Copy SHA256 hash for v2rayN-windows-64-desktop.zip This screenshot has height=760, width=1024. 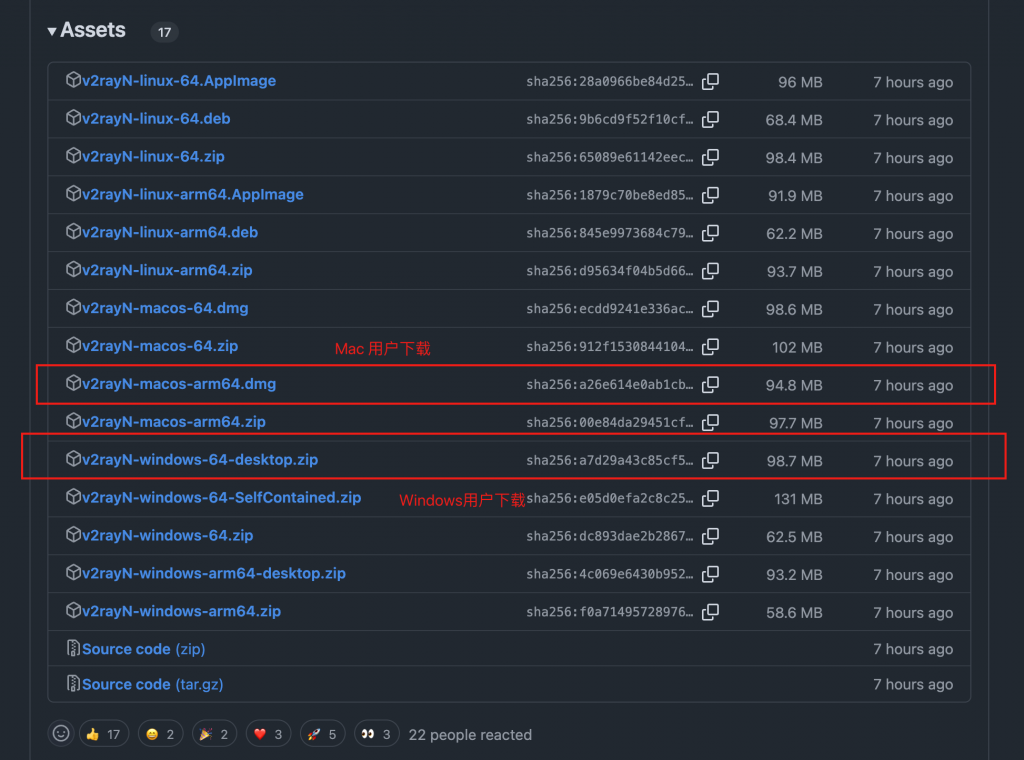[710, 461]
